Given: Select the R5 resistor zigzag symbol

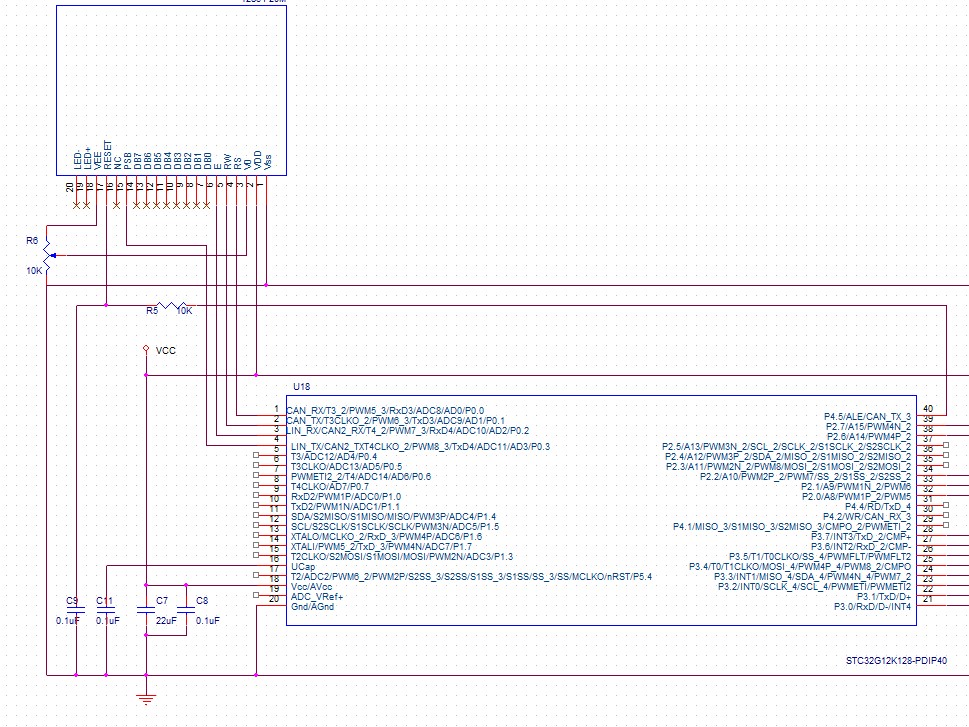Looking at the screenshot, I should point(172,305).
